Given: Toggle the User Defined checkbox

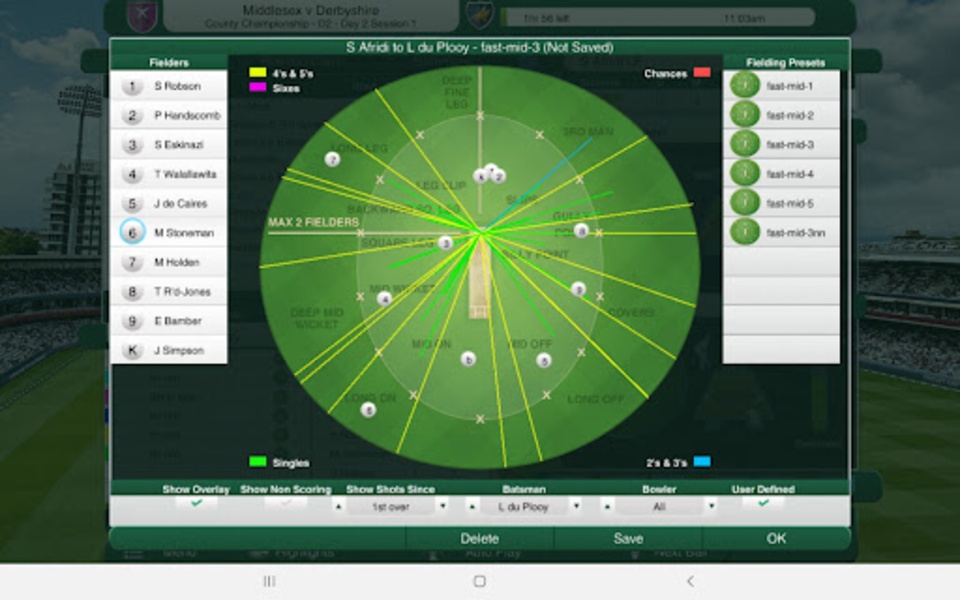Looking at the screenshot, I should 763,503.
